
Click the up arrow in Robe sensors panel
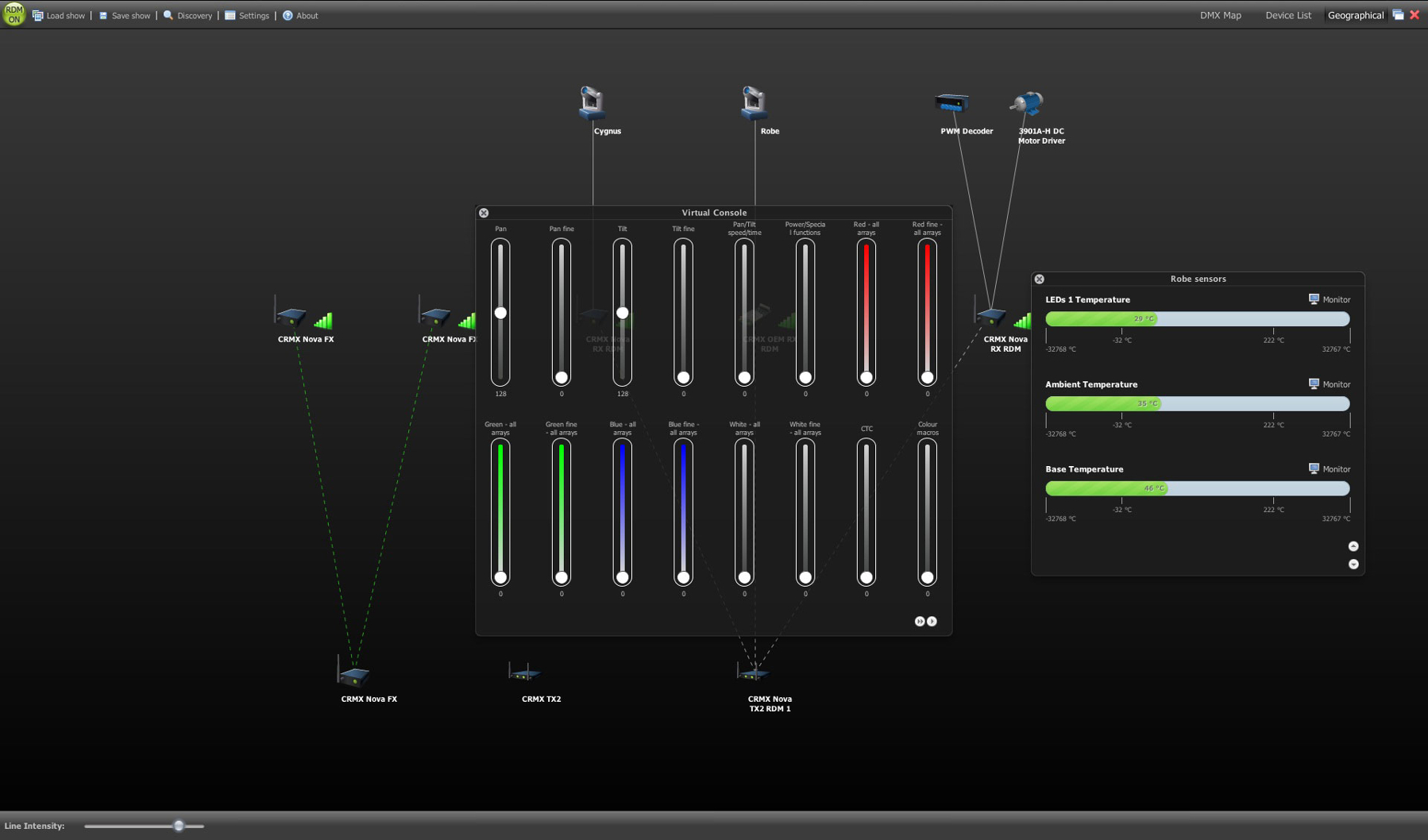click(1353, 546)
